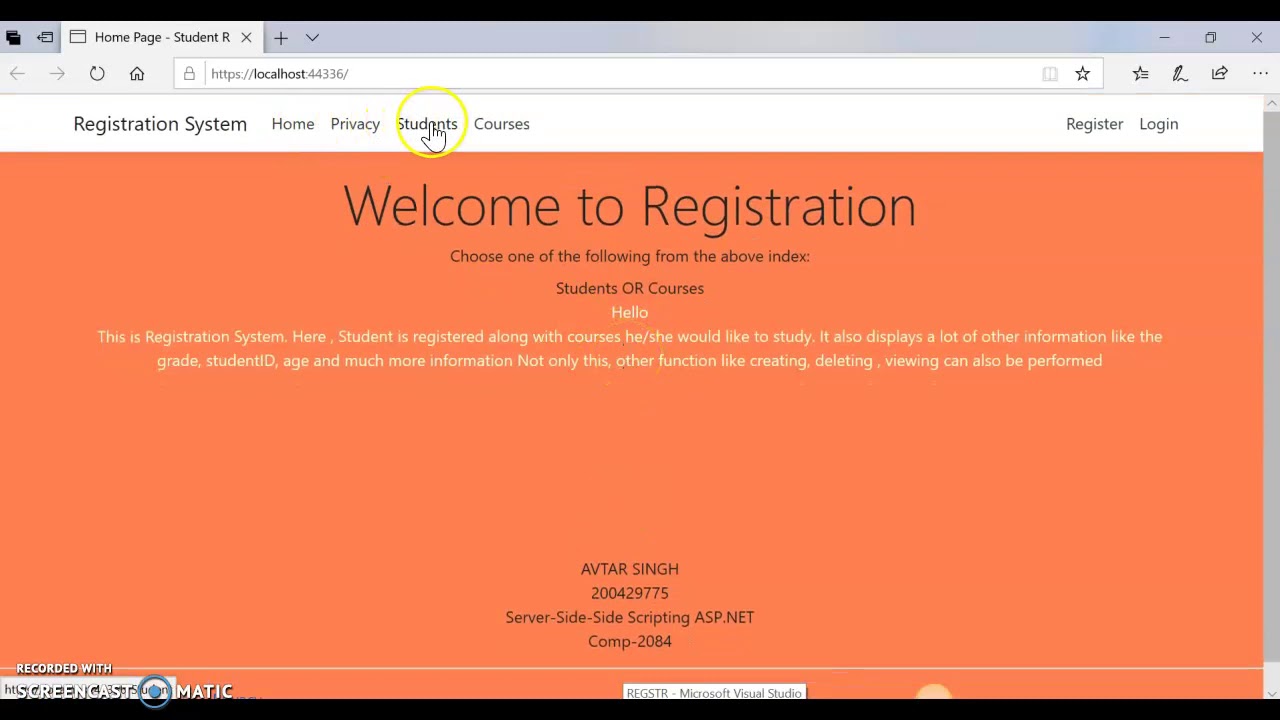
Task: Click the '200429775' student number
Action: (630, 593)
